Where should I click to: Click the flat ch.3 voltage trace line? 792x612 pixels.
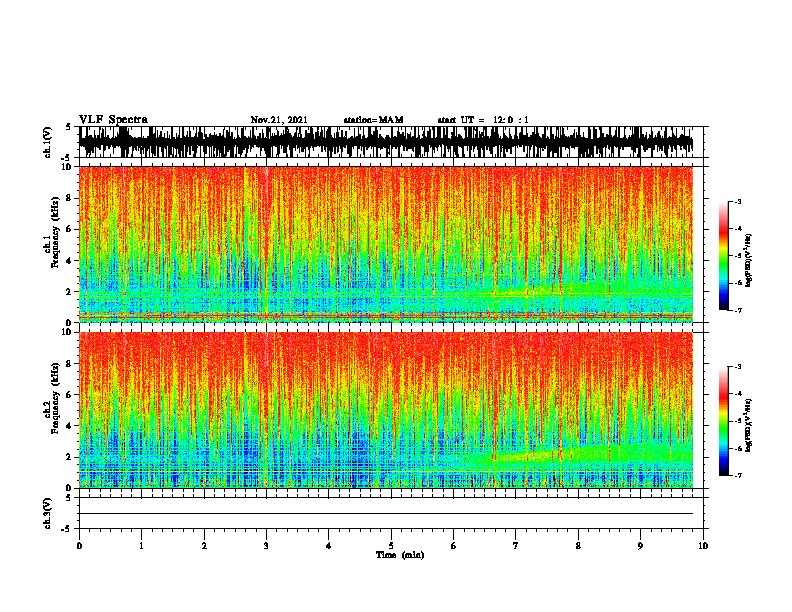[386, 514]
